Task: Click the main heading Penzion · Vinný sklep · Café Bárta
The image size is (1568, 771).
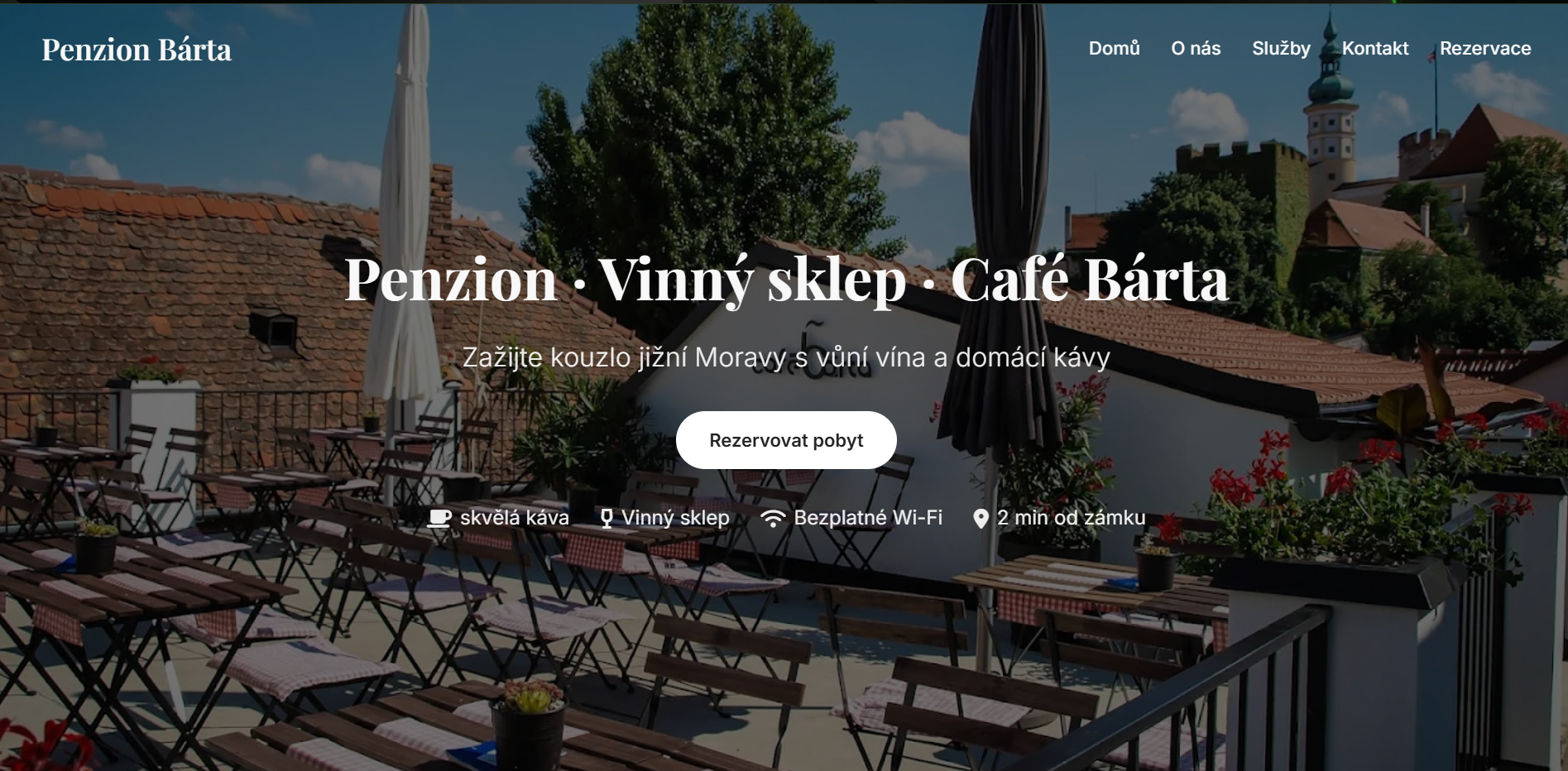Action: [786, 280]
